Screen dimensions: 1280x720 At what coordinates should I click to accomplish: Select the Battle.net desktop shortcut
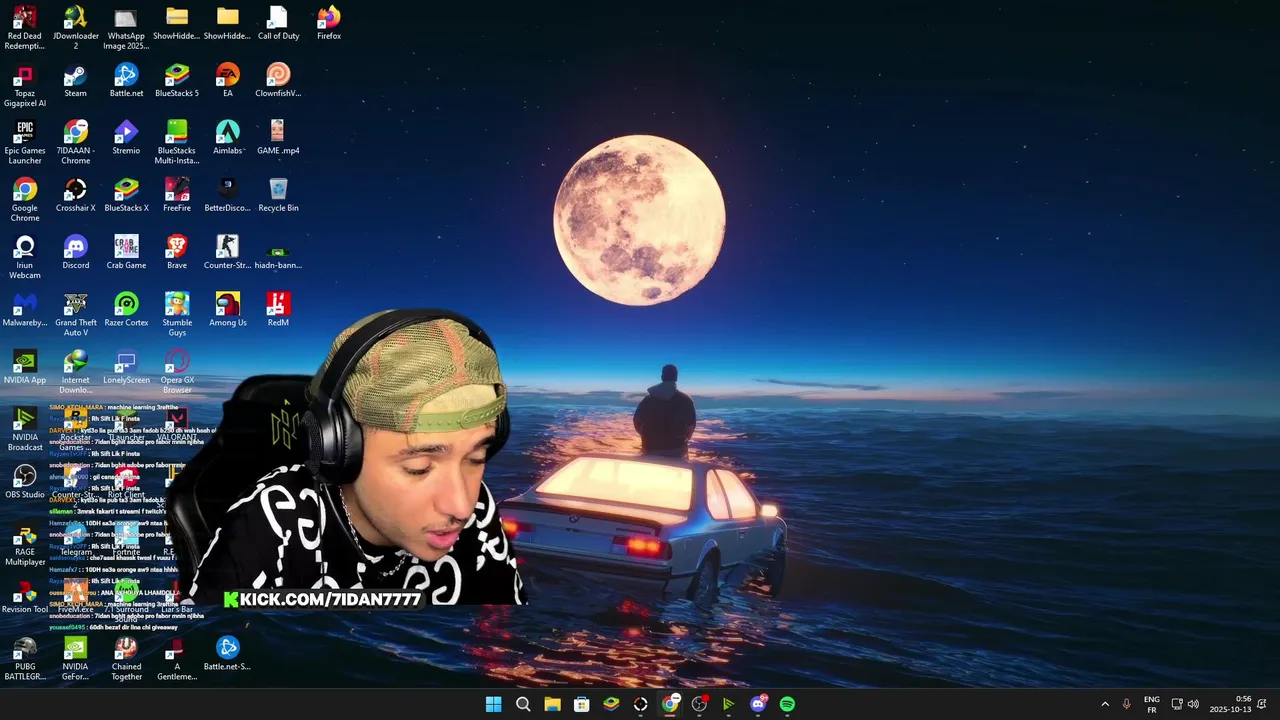[126, 81]
